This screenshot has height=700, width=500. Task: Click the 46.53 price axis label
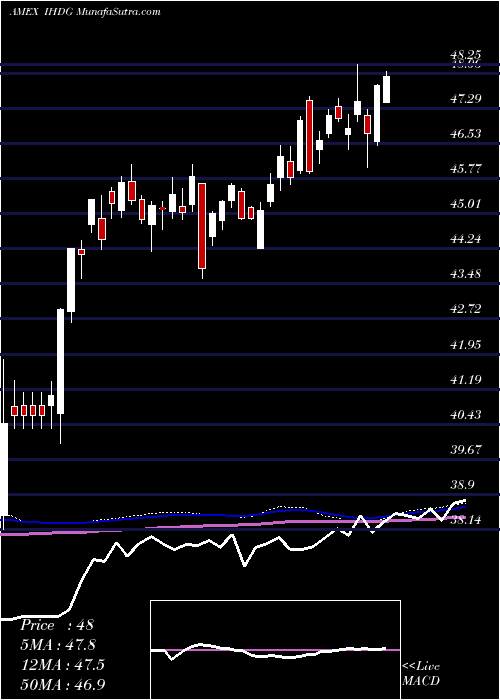coord(466,133)
